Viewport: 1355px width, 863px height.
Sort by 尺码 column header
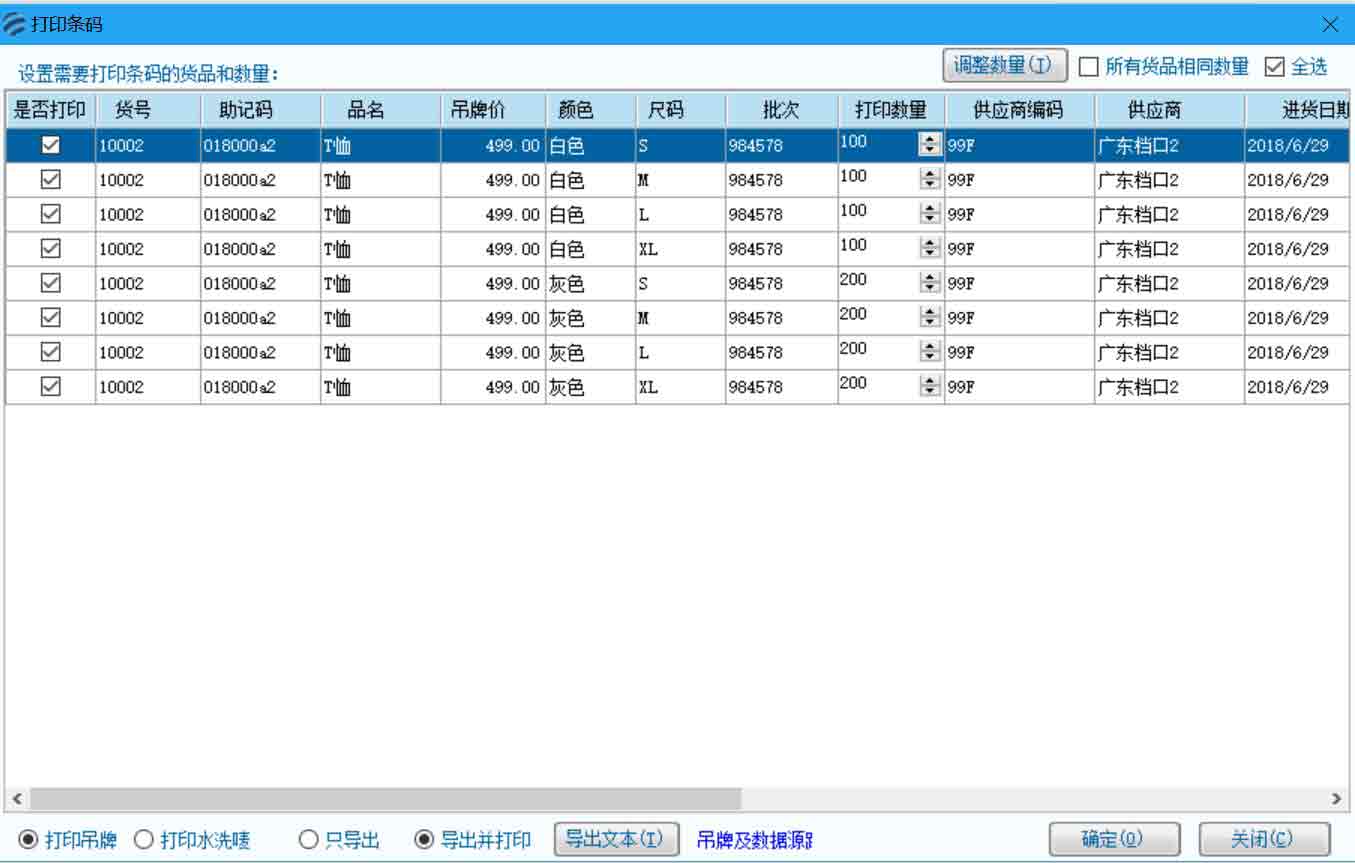(x=680, y=110)
